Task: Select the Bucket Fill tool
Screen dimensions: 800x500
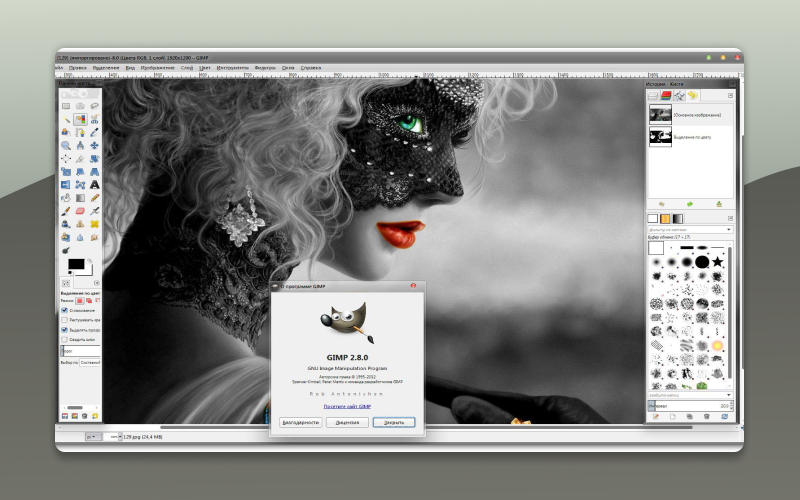Action: click(66, 198)
